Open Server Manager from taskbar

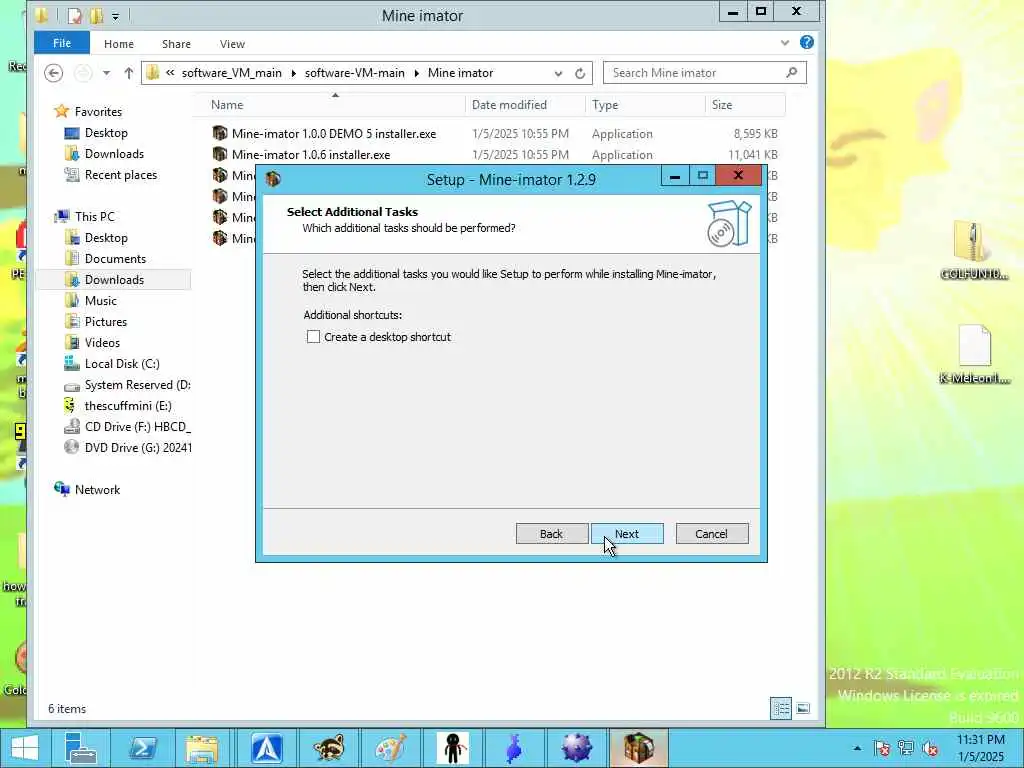click(81, 748)
